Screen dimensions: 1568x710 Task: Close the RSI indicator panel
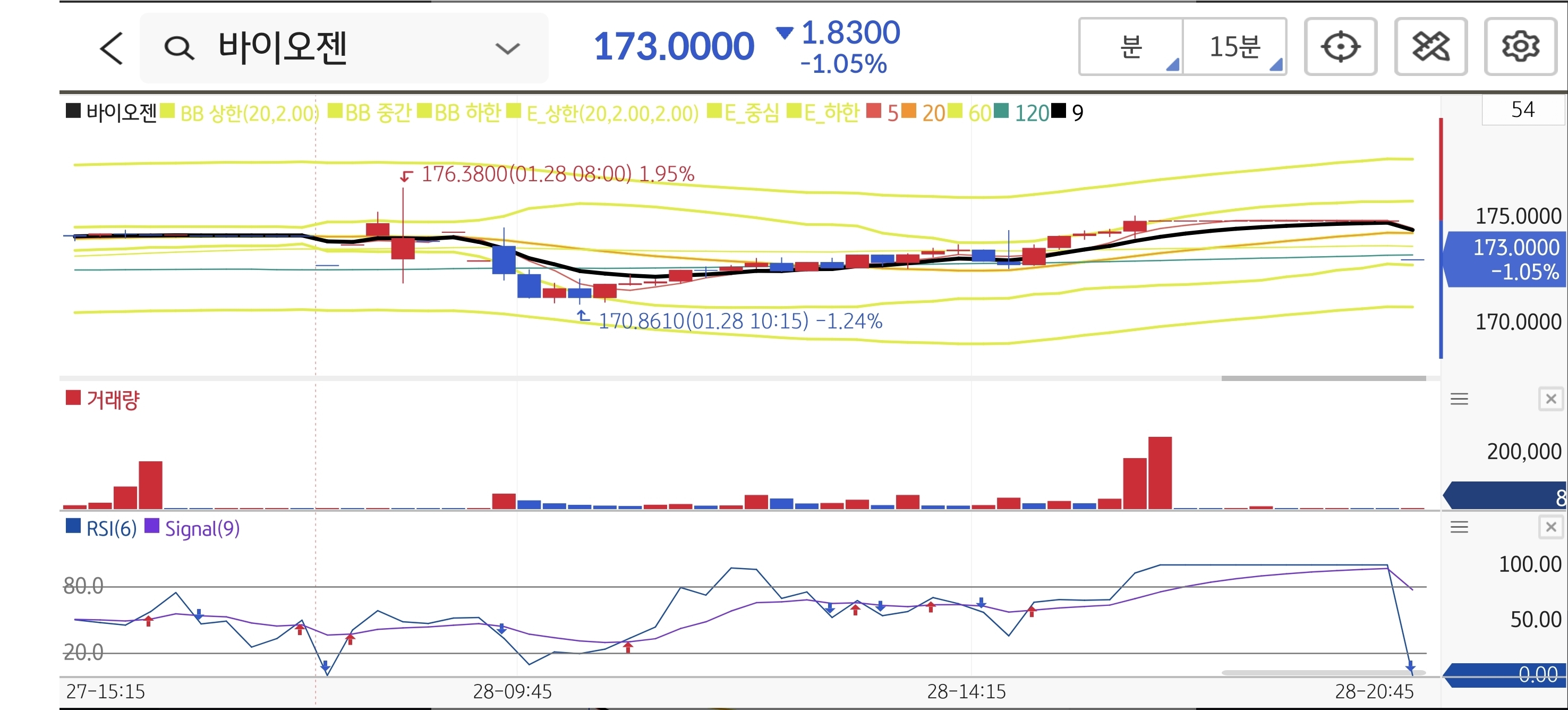(x=1550, y=527)
